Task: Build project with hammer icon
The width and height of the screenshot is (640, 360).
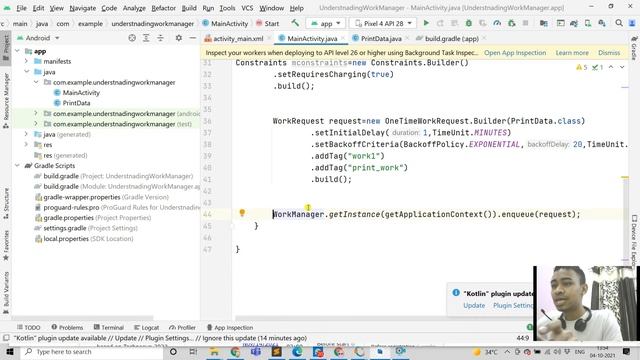Action: [295, 23]
